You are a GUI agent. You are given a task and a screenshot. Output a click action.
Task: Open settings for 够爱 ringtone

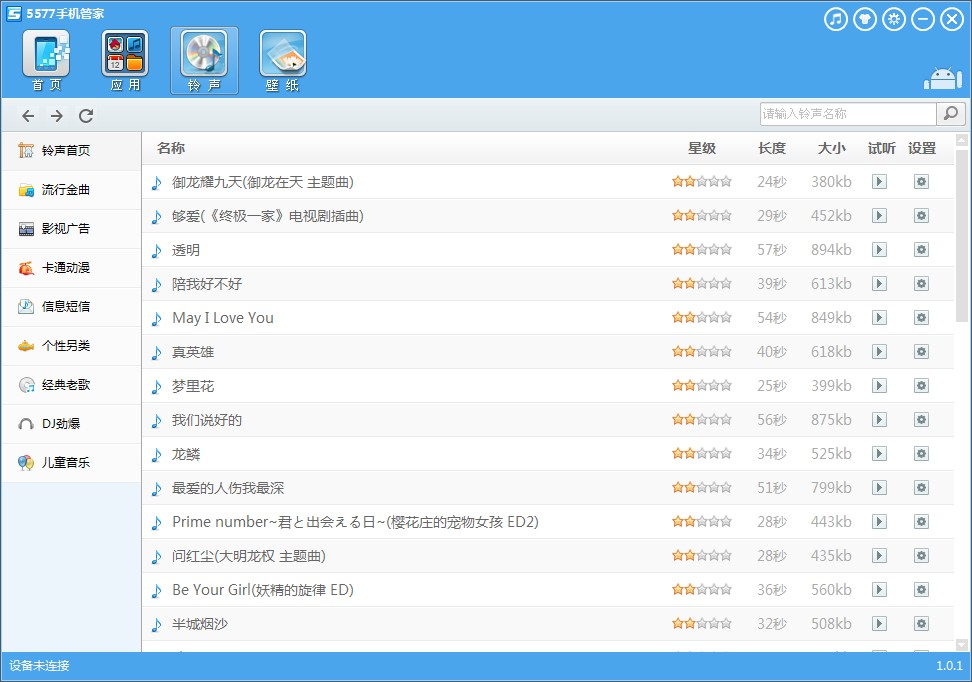(921, 216)
